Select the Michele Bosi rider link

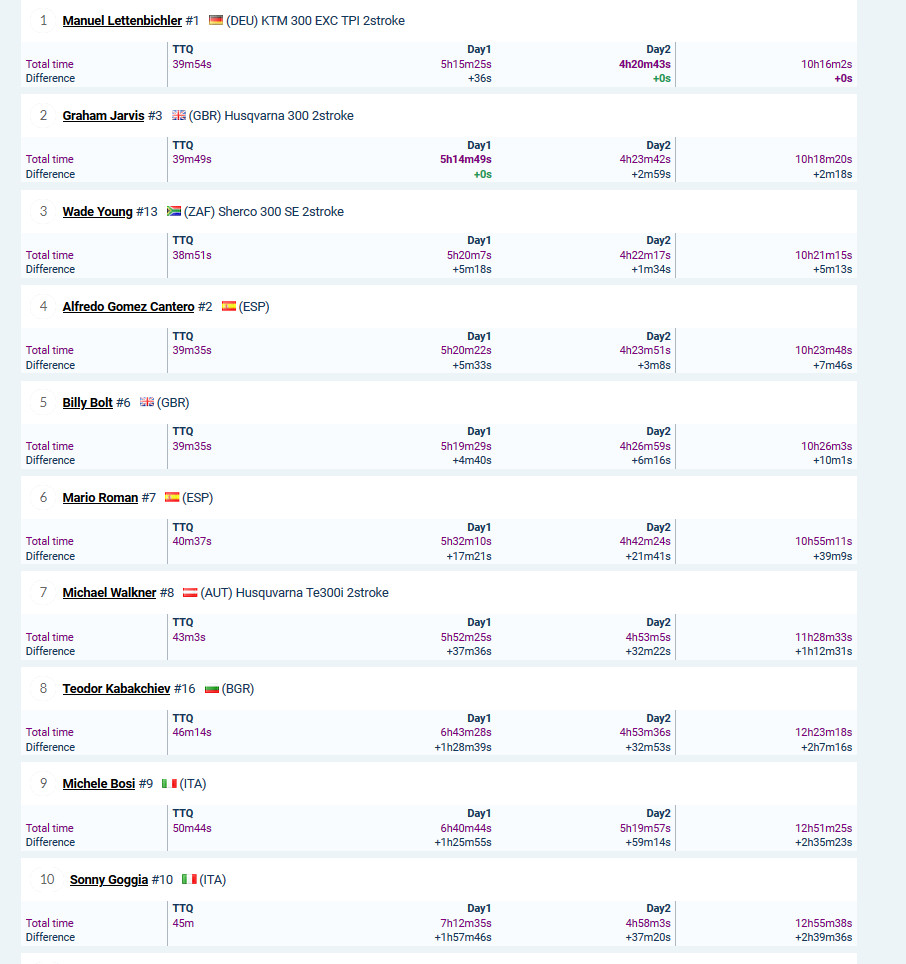[x=99, y=784]
